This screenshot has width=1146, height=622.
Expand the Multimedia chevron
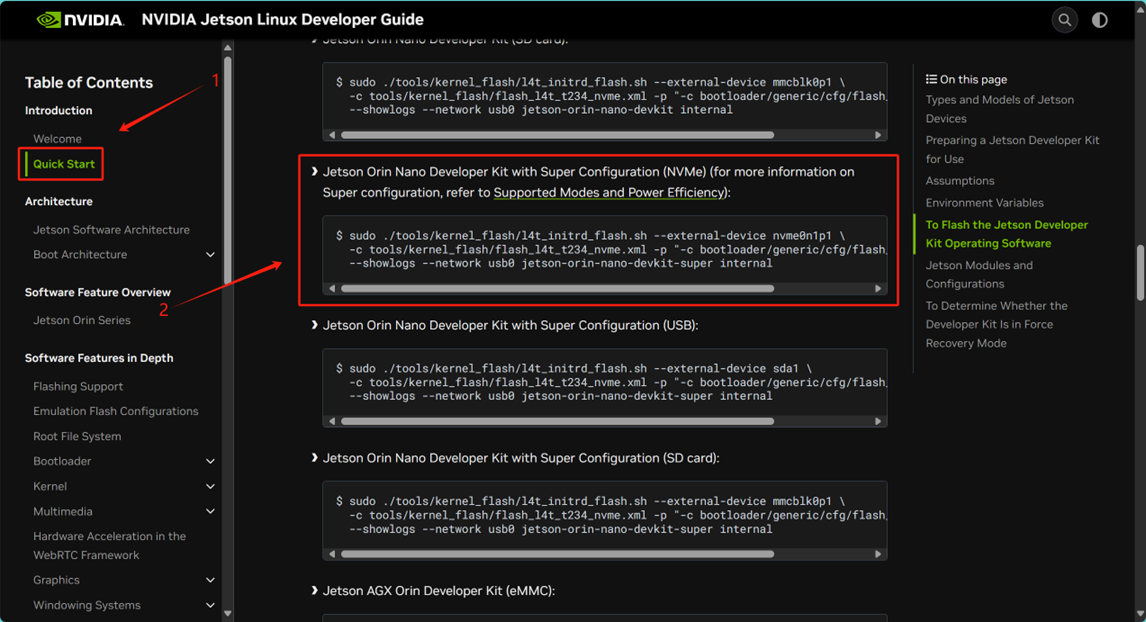coord(210,512)
